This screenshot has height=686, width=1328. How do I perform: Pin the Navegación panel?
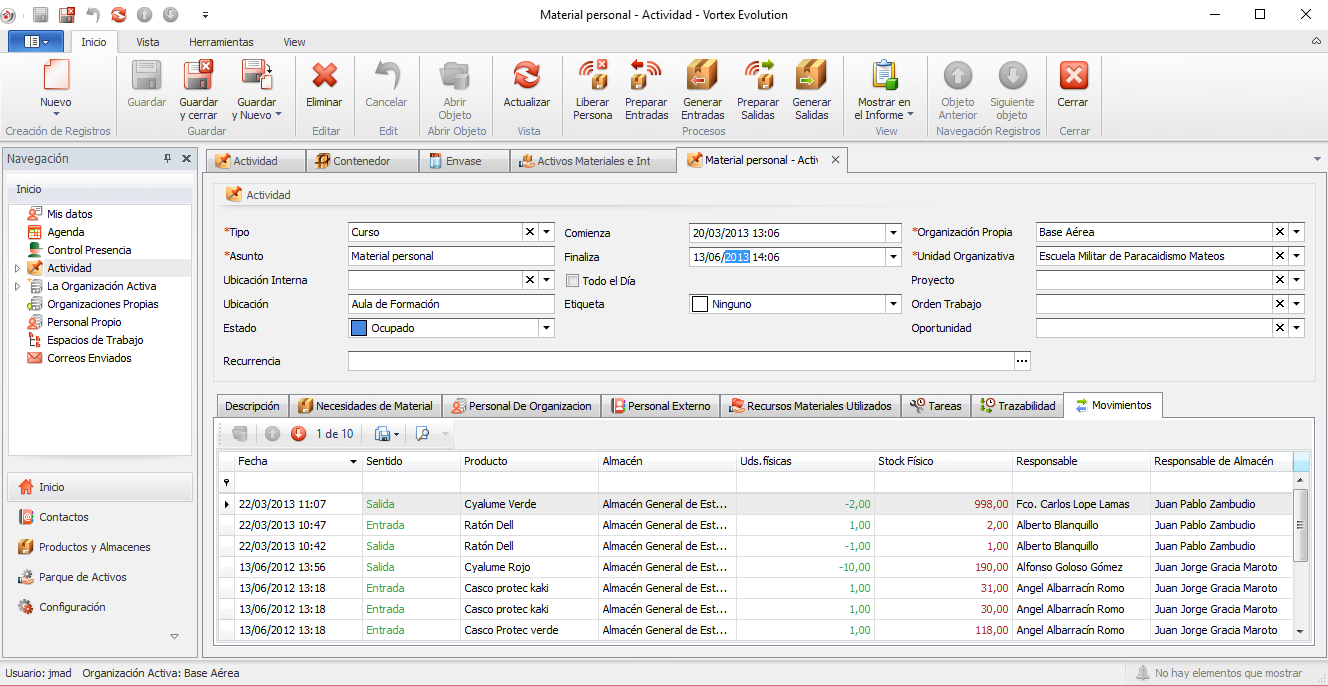point(167,159)
